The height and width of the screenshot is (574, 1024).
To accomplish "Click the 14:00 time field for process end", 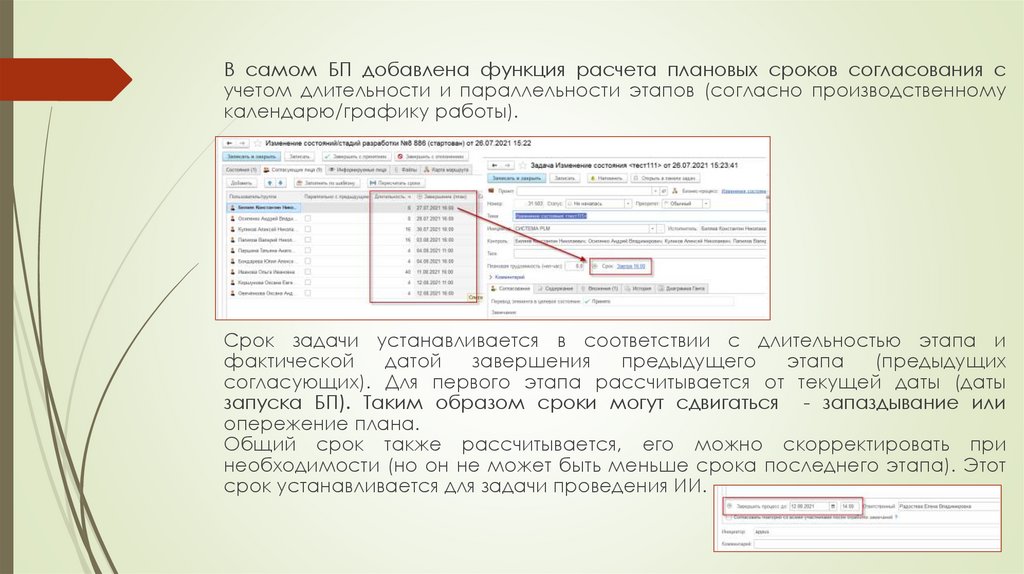I will pyautogui.click(x=848, y=506).
